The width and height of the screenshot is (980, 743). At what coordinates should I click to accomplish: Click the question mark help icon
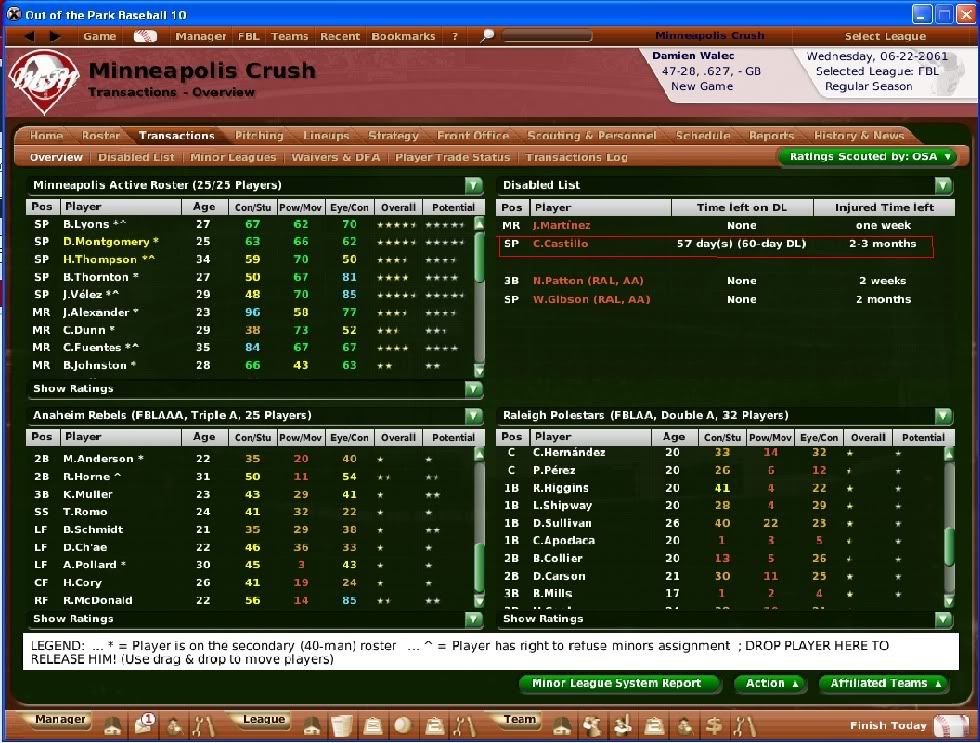pos(455,36)
